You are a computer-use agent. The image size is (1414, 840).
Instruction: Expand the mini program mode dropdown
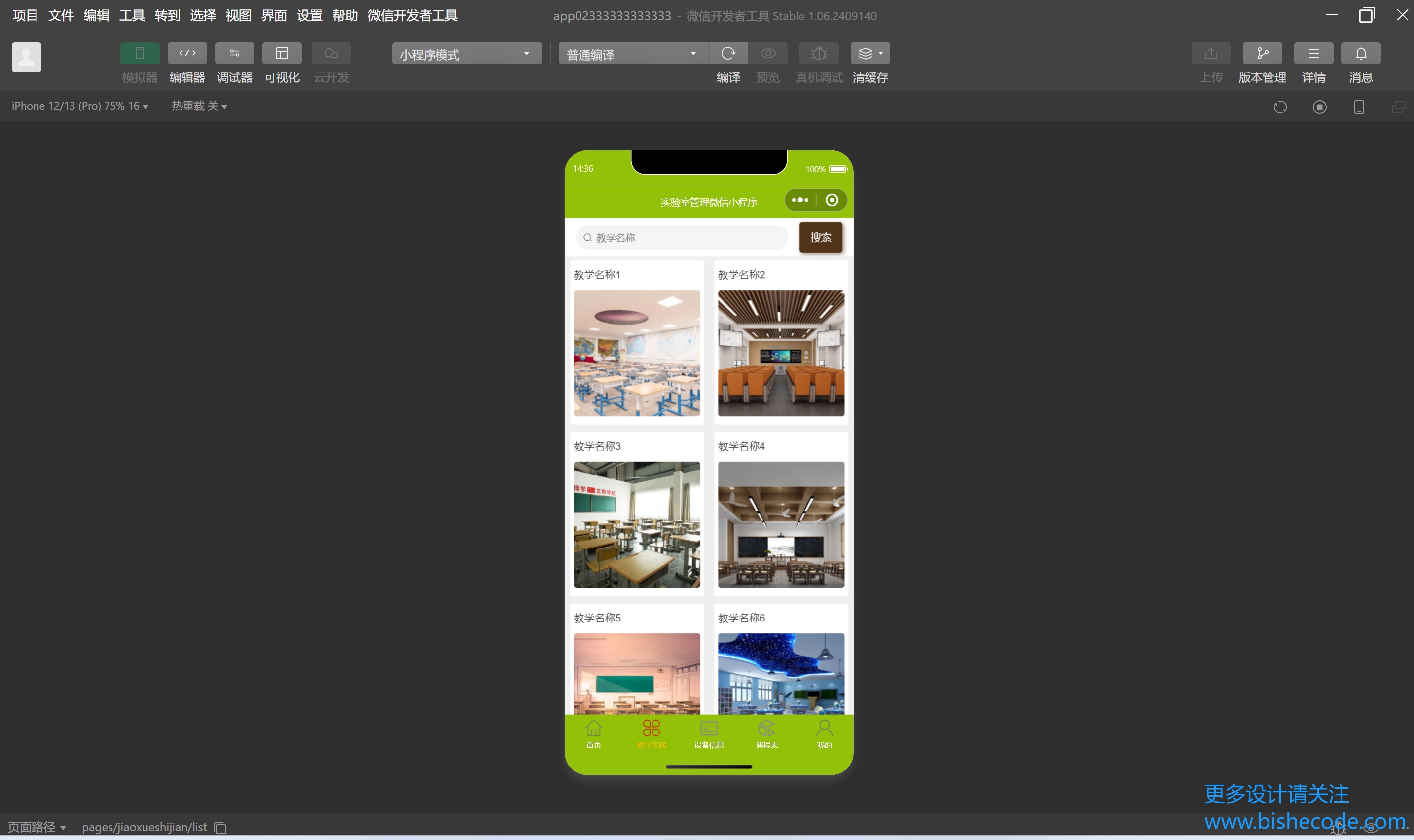point(466,54)
